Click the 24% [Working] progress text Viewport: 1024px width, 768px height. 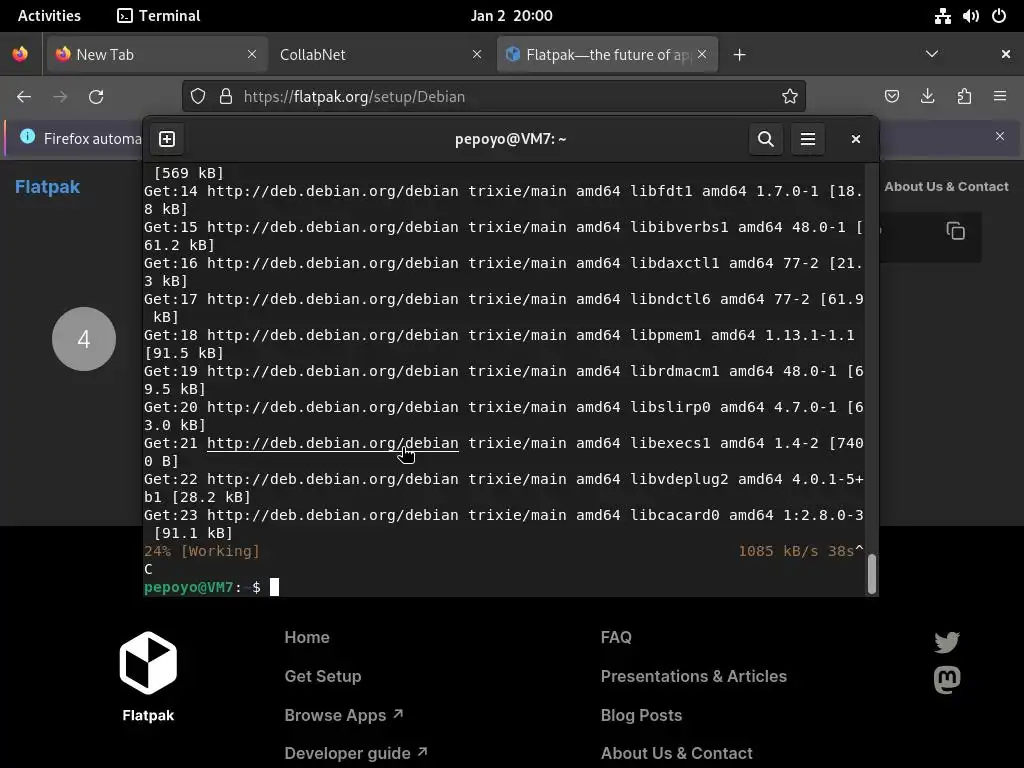pos(202,551)
